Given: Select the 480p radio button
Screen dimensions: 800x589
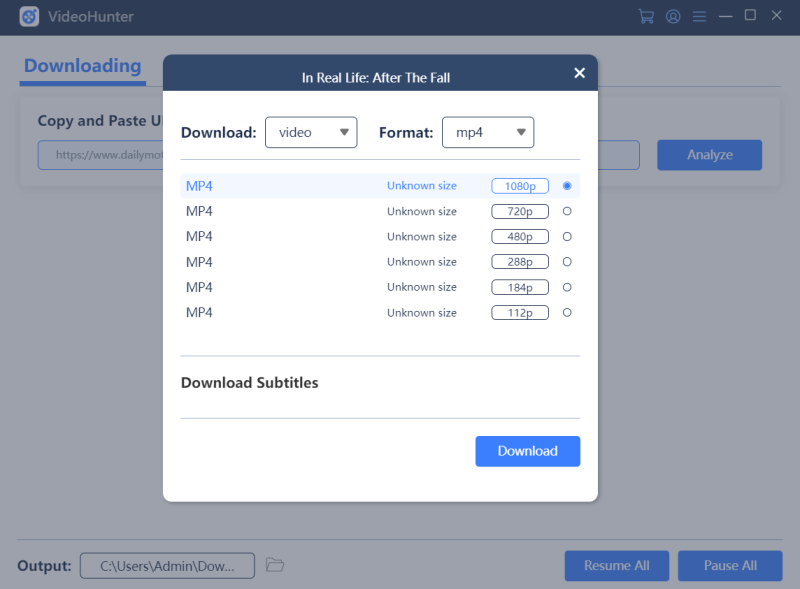Looking at the screenshot, I should (567, 237).
